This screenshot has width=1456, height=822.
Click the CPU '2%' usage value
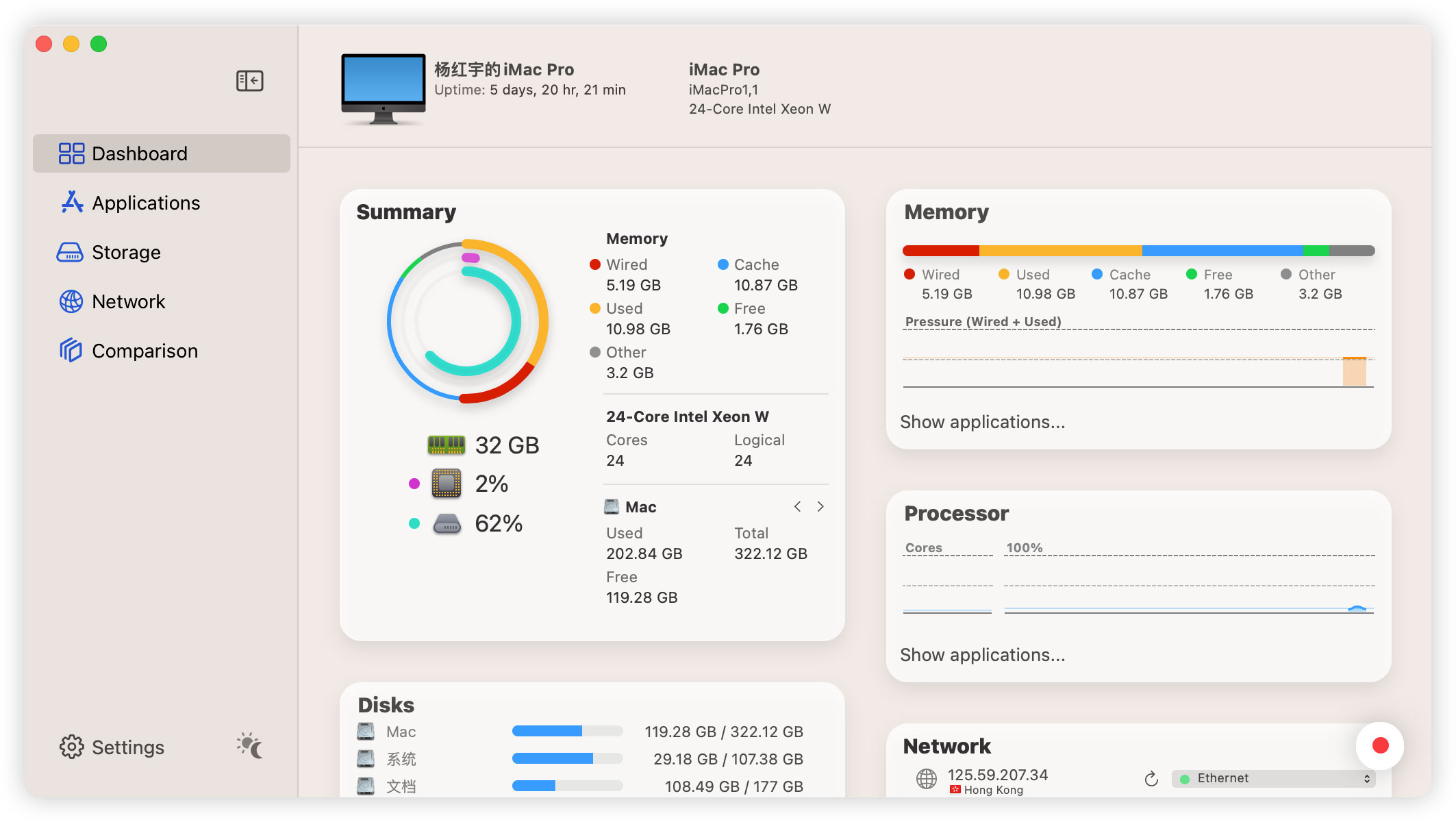click(492, 484)
